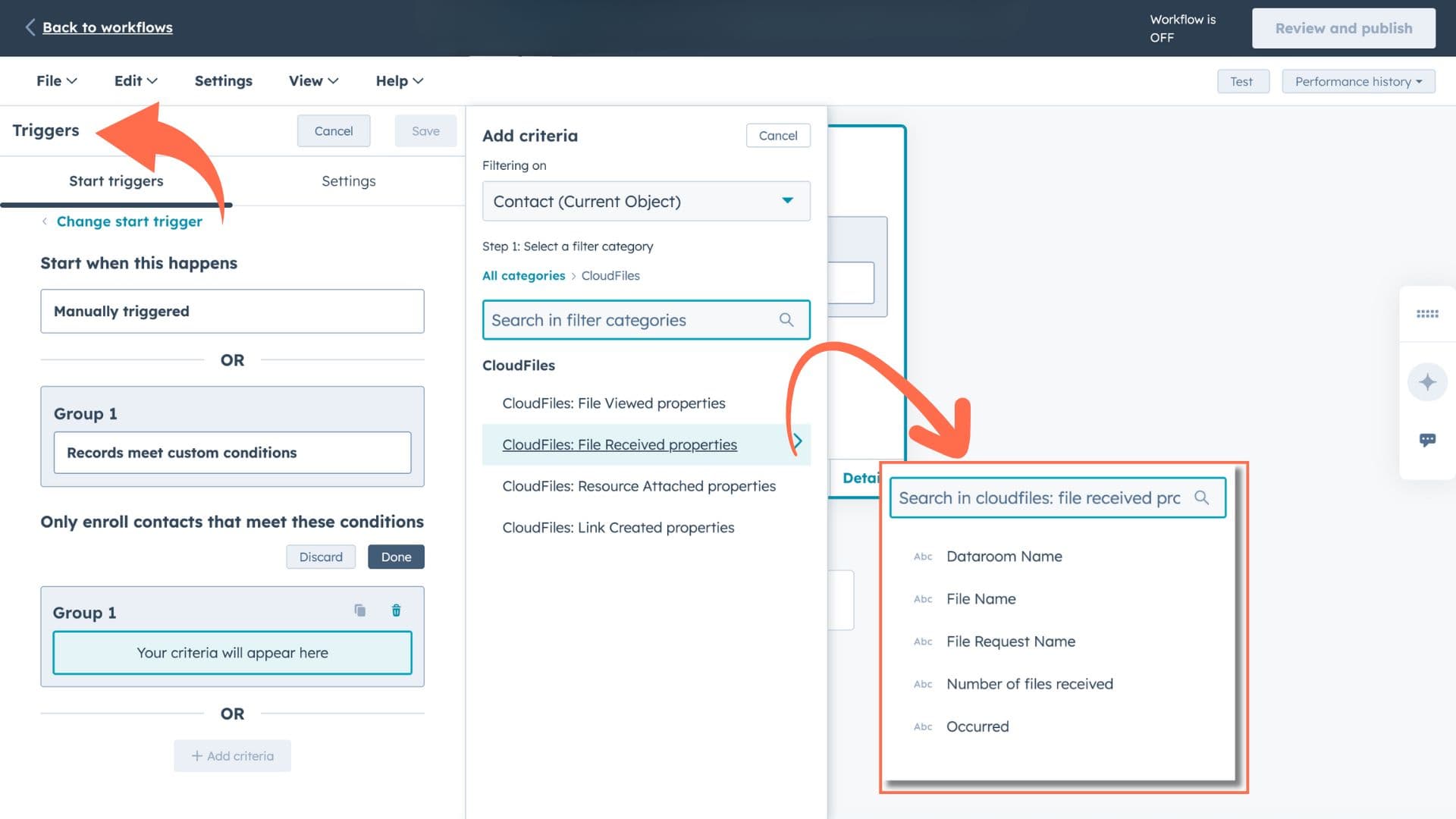Click the grid dots icon on right sidebar
Viewport: 1456px width, 819px height.
pyautogui.click(x=1427, y=314)
